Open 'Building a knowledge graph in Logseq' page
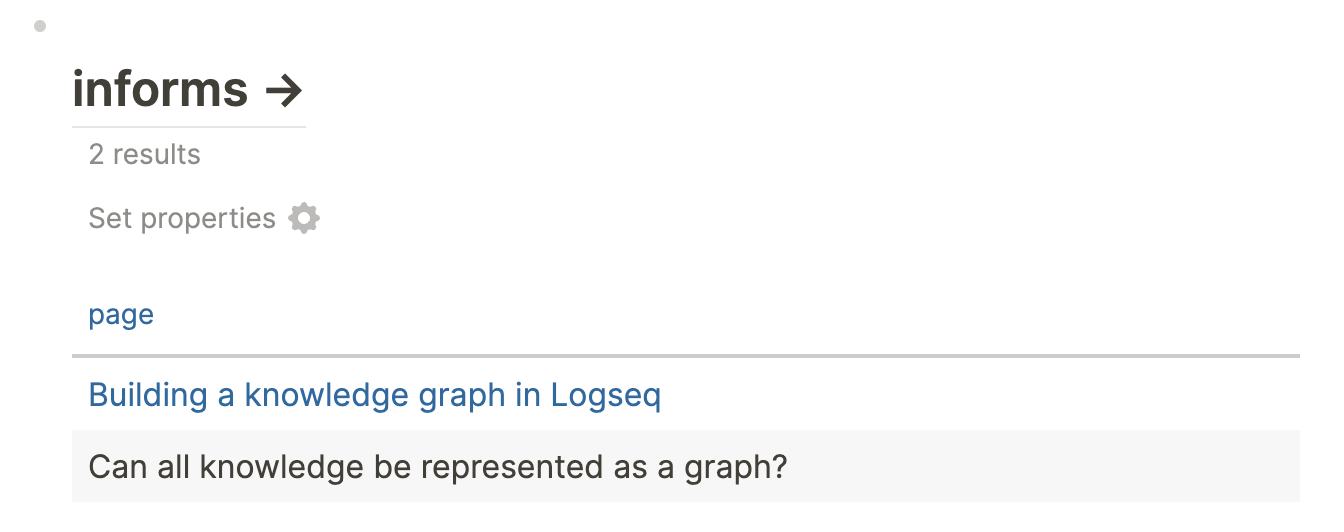This screenshot has width=1344, height=532. pos(374,396)
